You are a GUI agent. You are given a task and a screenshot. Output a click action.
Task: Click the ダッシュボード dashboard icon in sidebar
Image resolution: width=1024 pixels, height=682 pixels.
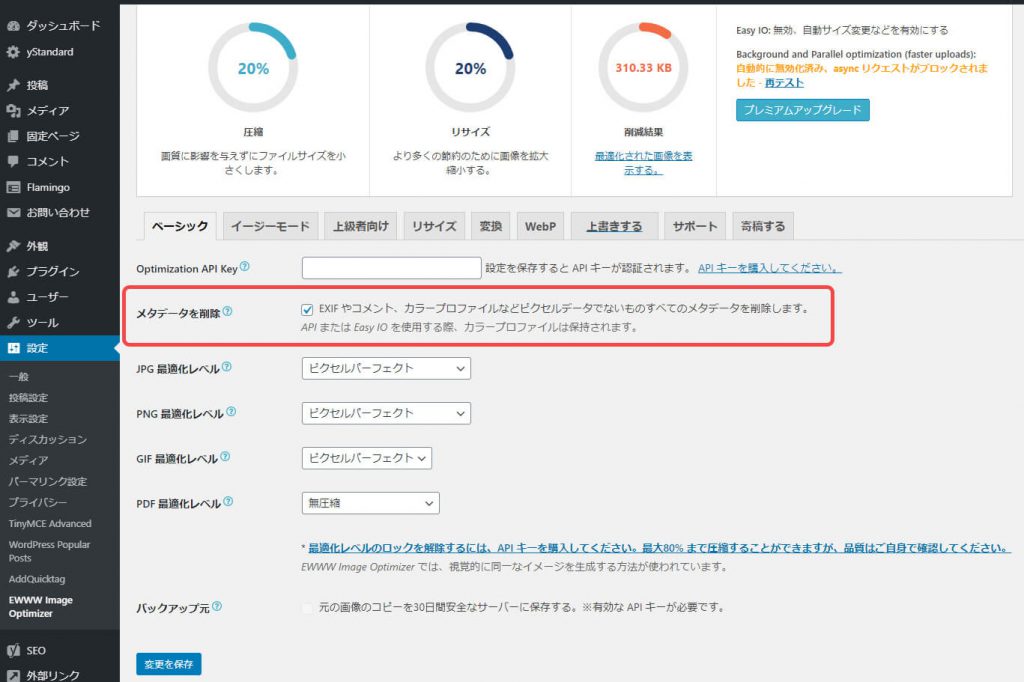pos(13,23)
